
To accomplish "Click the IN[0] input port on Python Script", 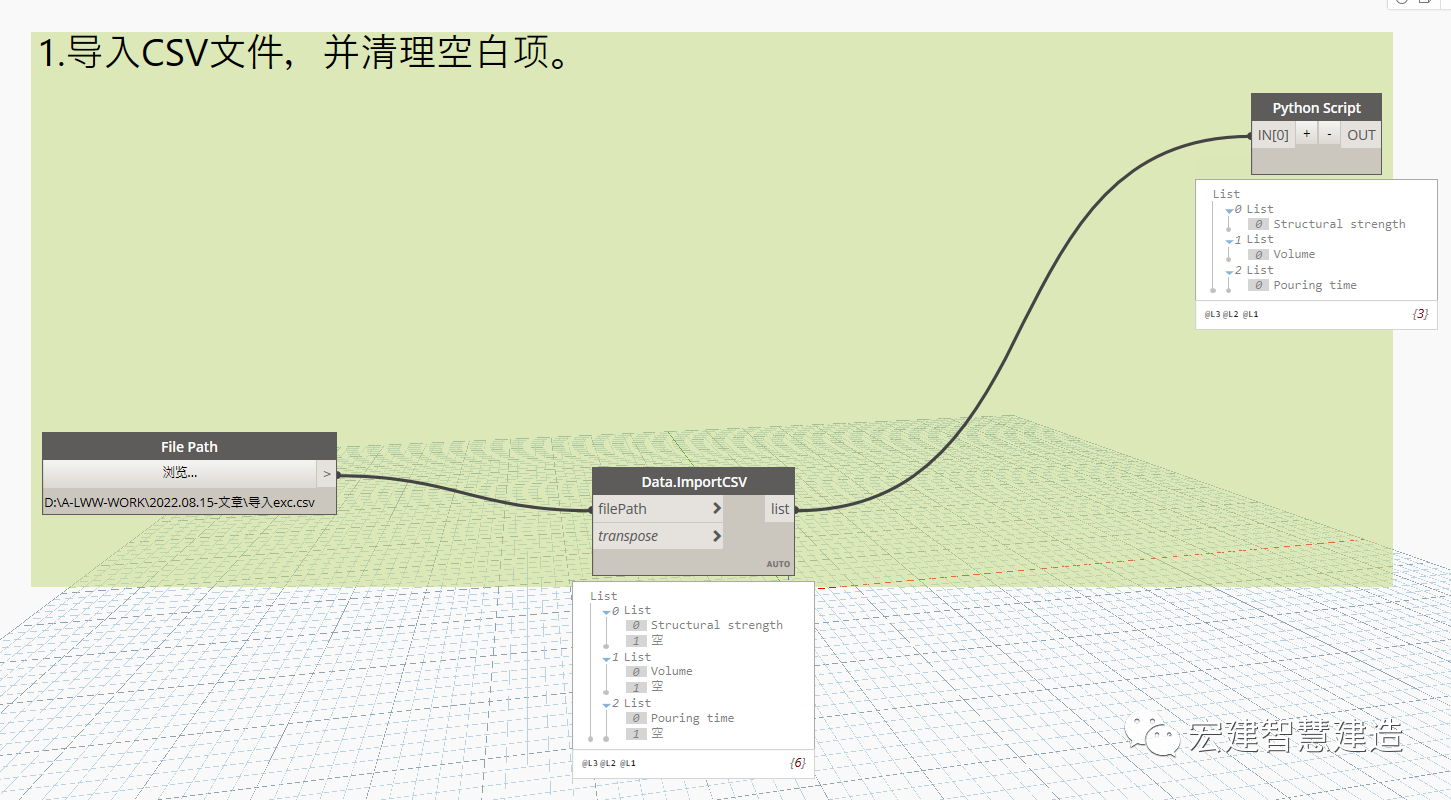I will [1273, 135].
